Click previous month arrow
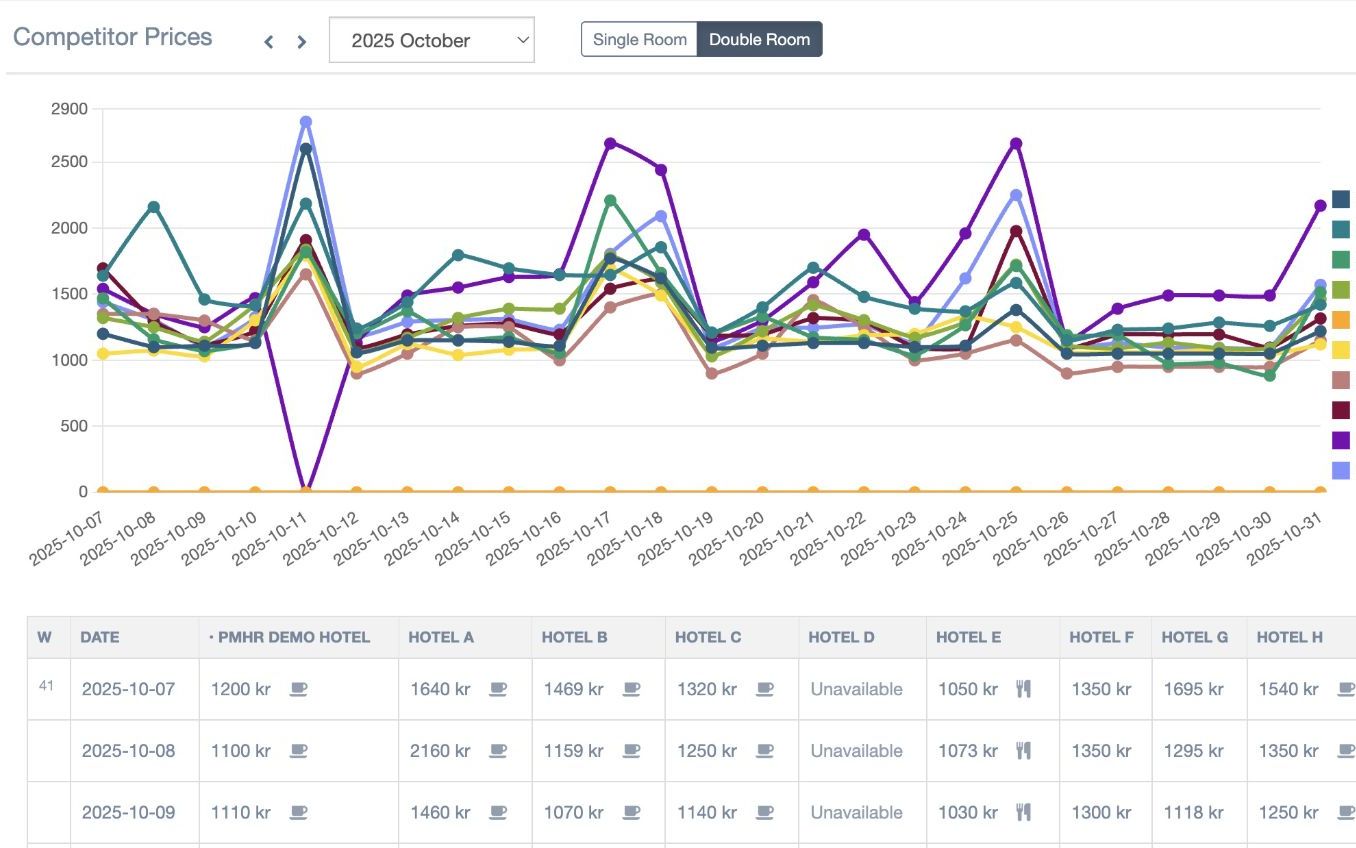The image size is (1356, 848). [x=268, y=42]
